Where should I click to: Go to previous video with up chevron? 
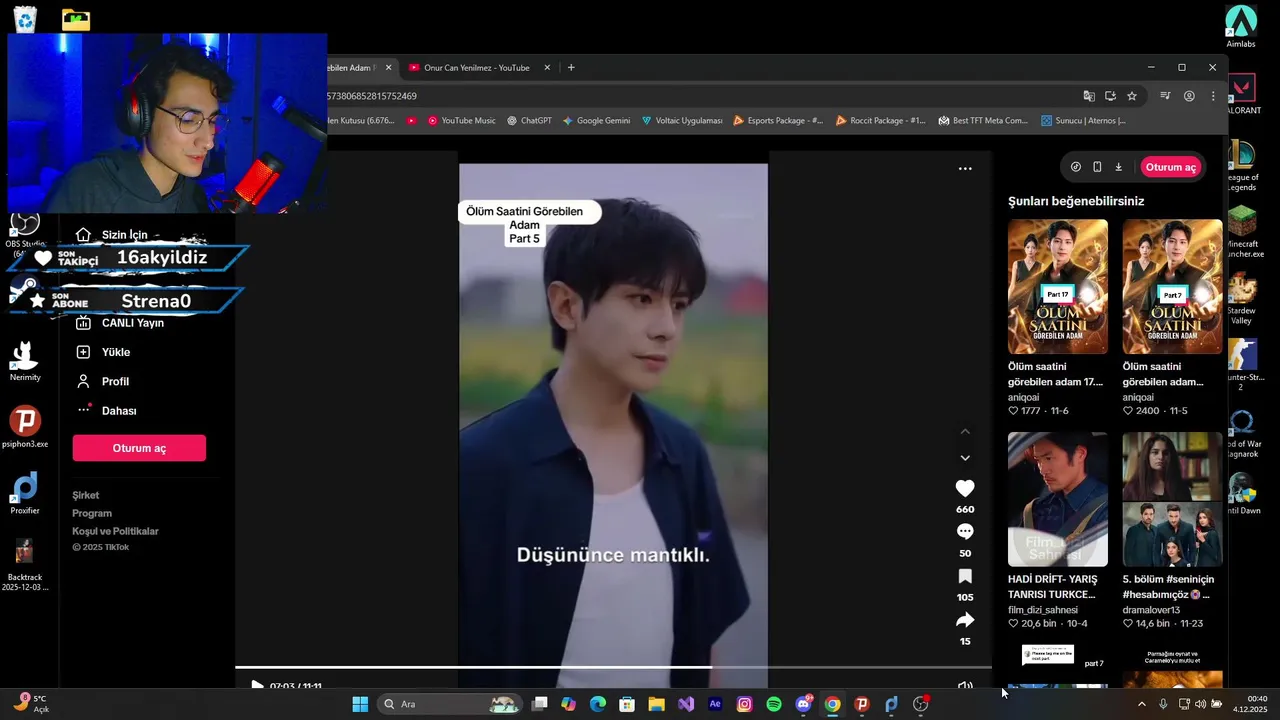click(x=965, y=431)
